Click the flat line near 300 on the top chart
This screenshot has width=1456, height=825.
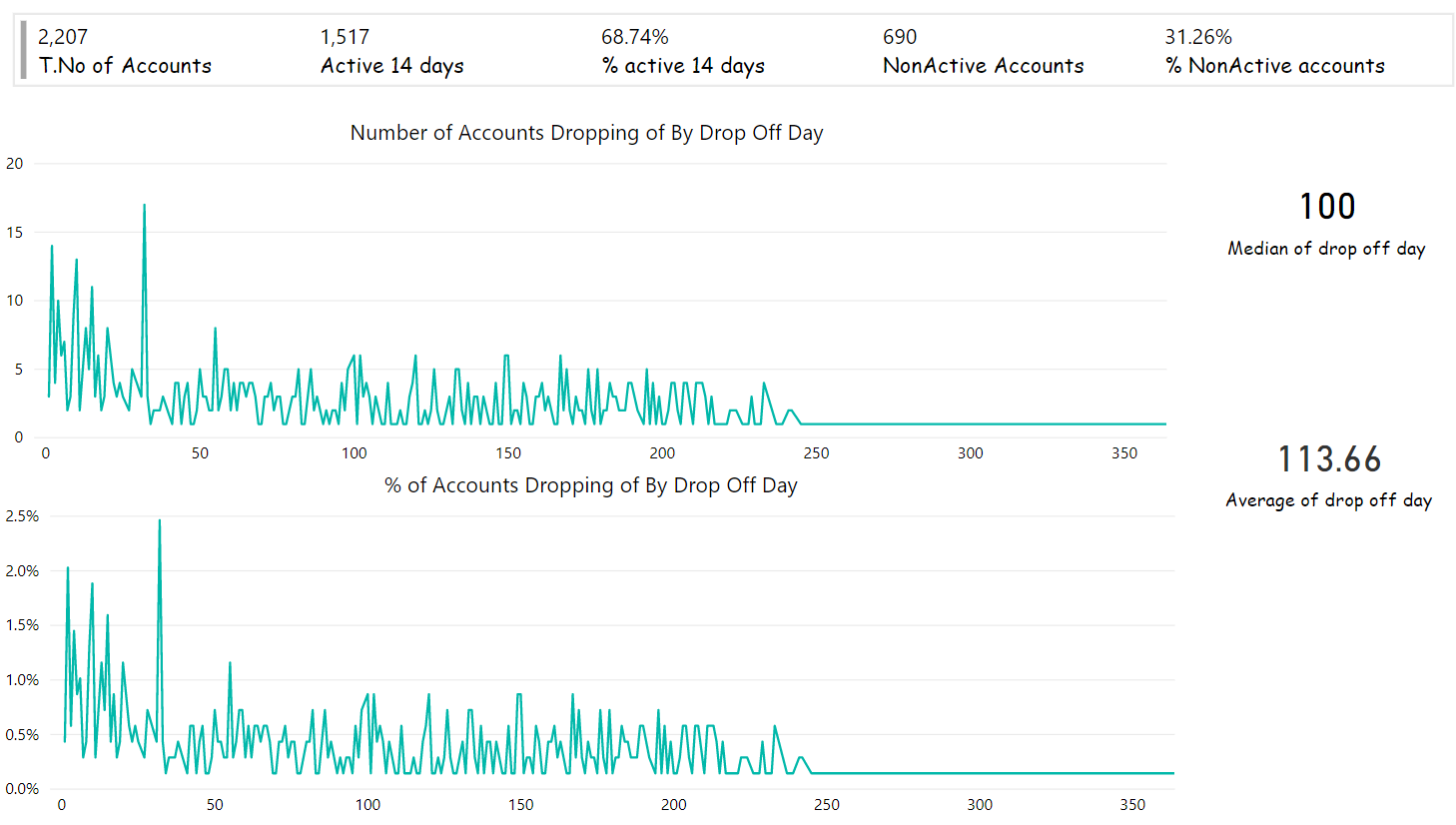(x=971, y=424)
